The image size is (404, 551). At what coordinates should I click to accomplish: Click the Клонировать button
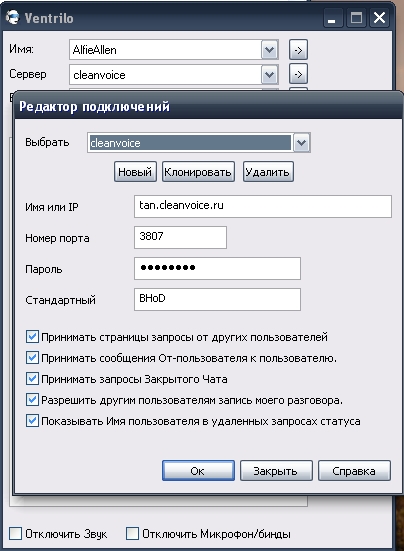click(x=198, y=172)
